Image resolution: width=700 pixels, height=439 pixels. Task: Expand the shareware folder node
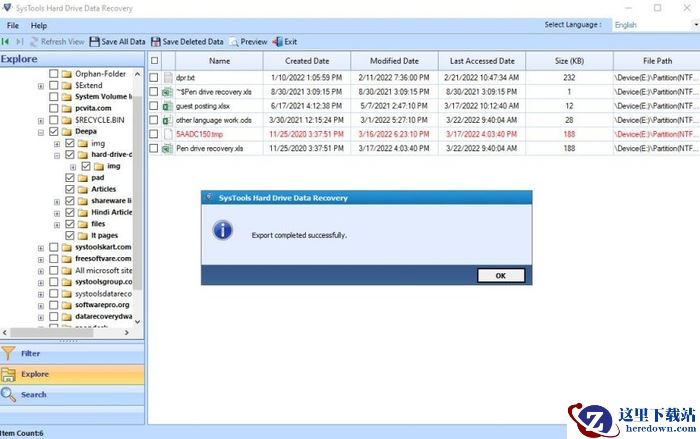tap(57, 202)
